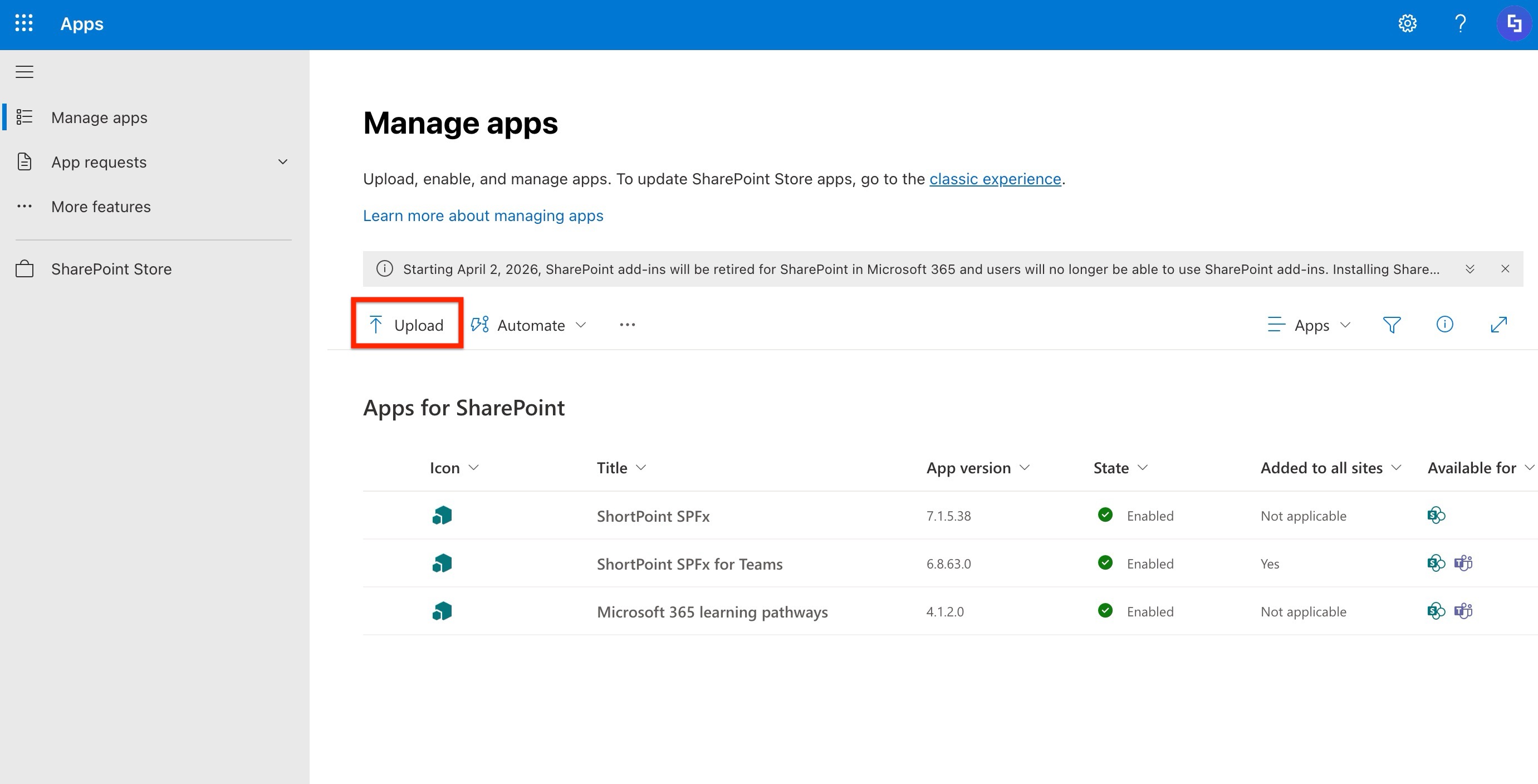This screenshot has width=1538, height=784.
Task: Follow the classic experience link
Action: tap(995, 179)
